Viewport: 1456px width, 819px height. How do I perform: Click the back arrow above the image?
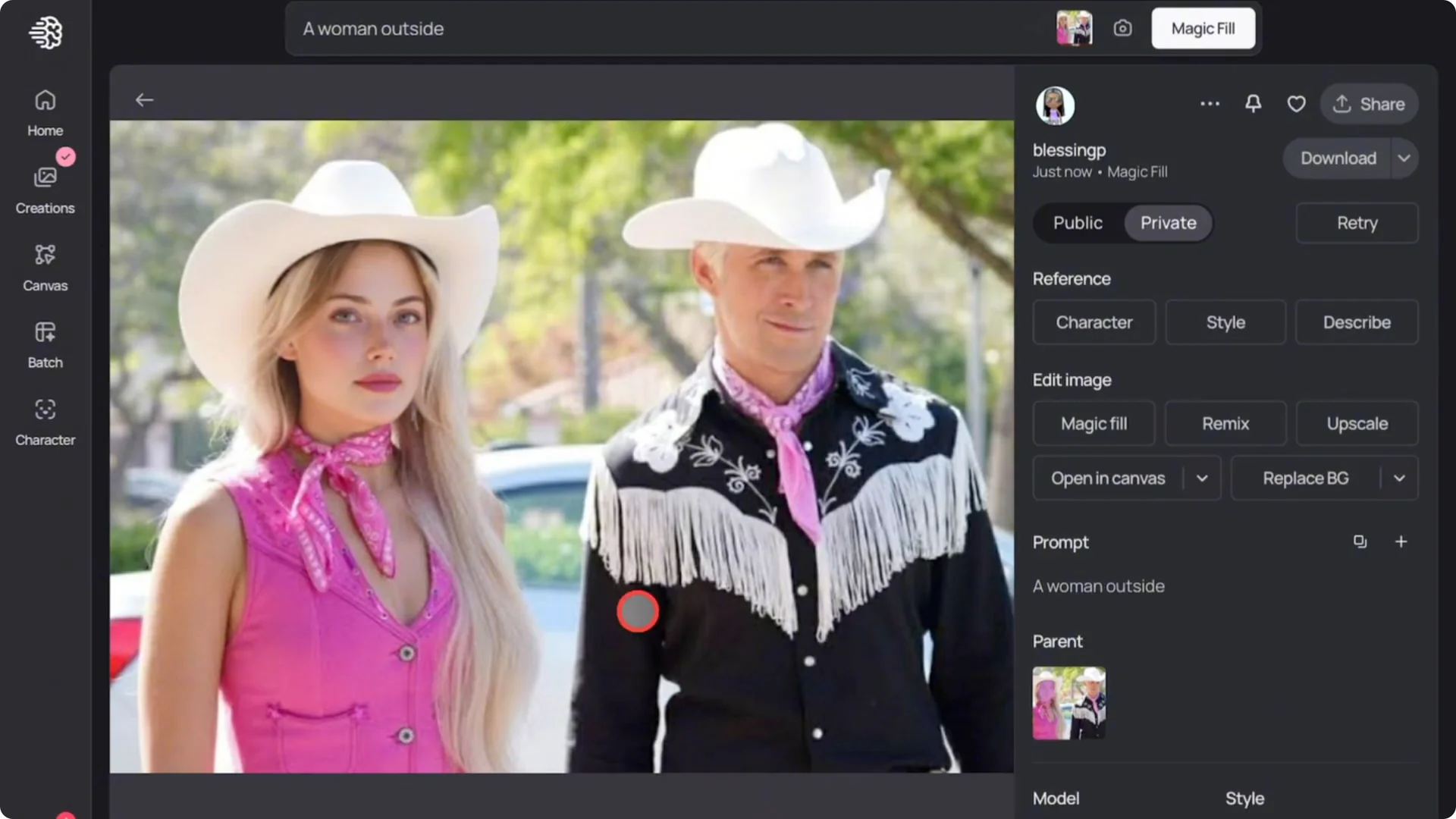[144, 99]
